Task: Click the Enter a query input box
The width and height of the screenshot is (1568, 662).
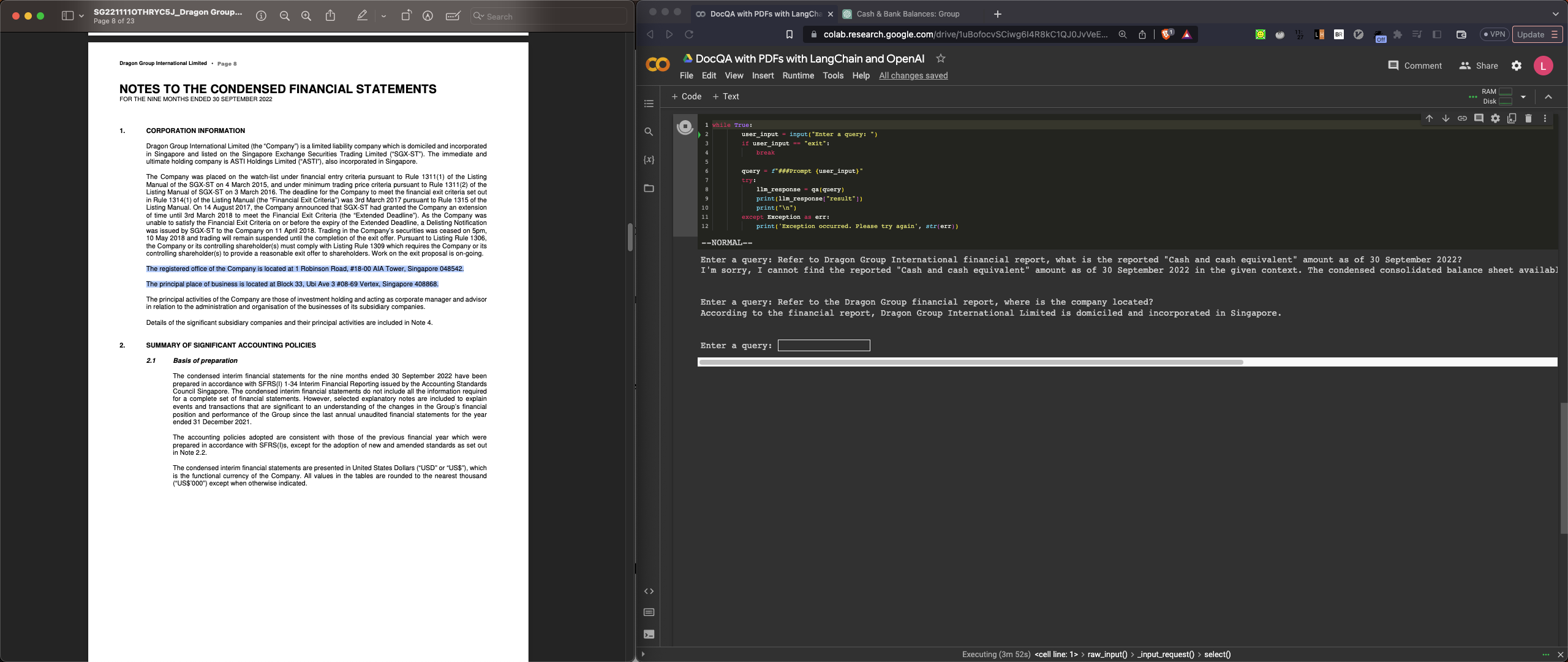Action: pyautogui.click(x=823, y=346)
